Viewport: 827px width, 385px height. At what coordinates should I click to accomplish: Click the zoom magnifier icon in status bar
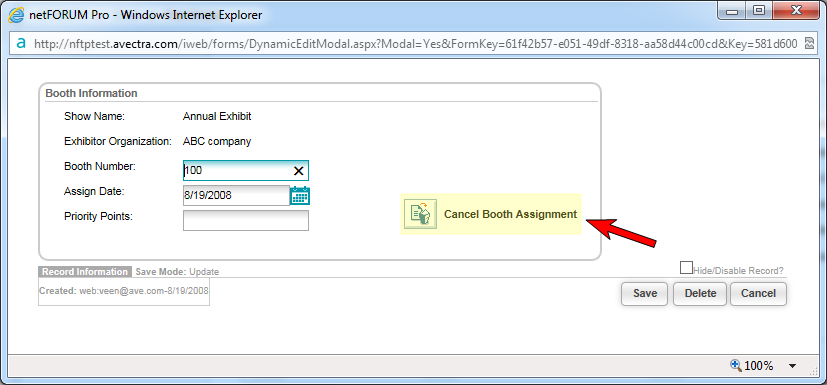(x=736, y=365)
